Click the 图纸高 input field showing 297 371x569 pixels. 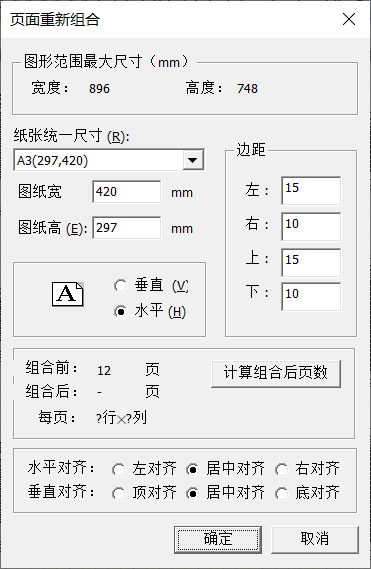[x=127, y=228]
